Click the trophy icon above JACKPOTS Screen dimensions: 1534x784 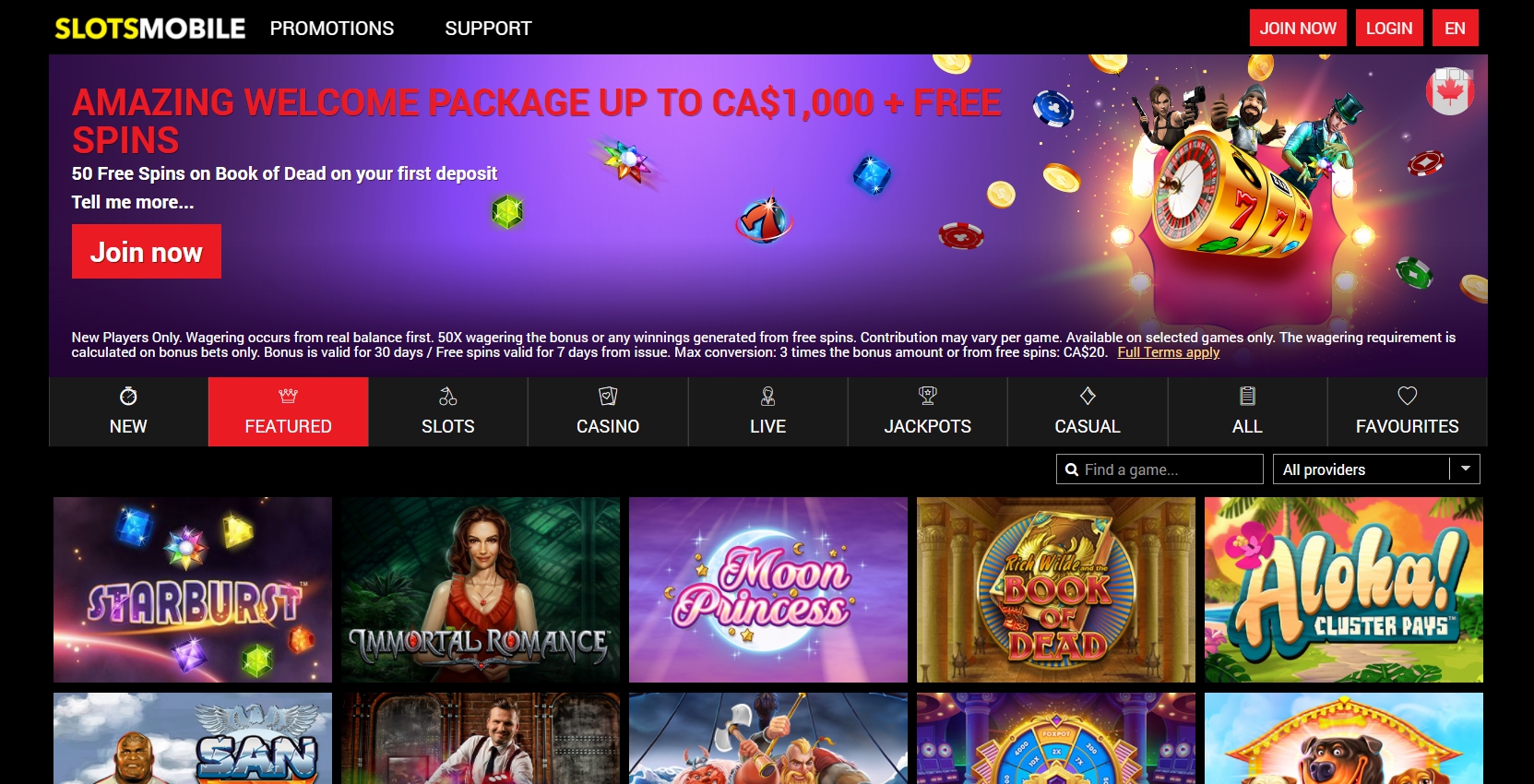click(x=928, y=396)
